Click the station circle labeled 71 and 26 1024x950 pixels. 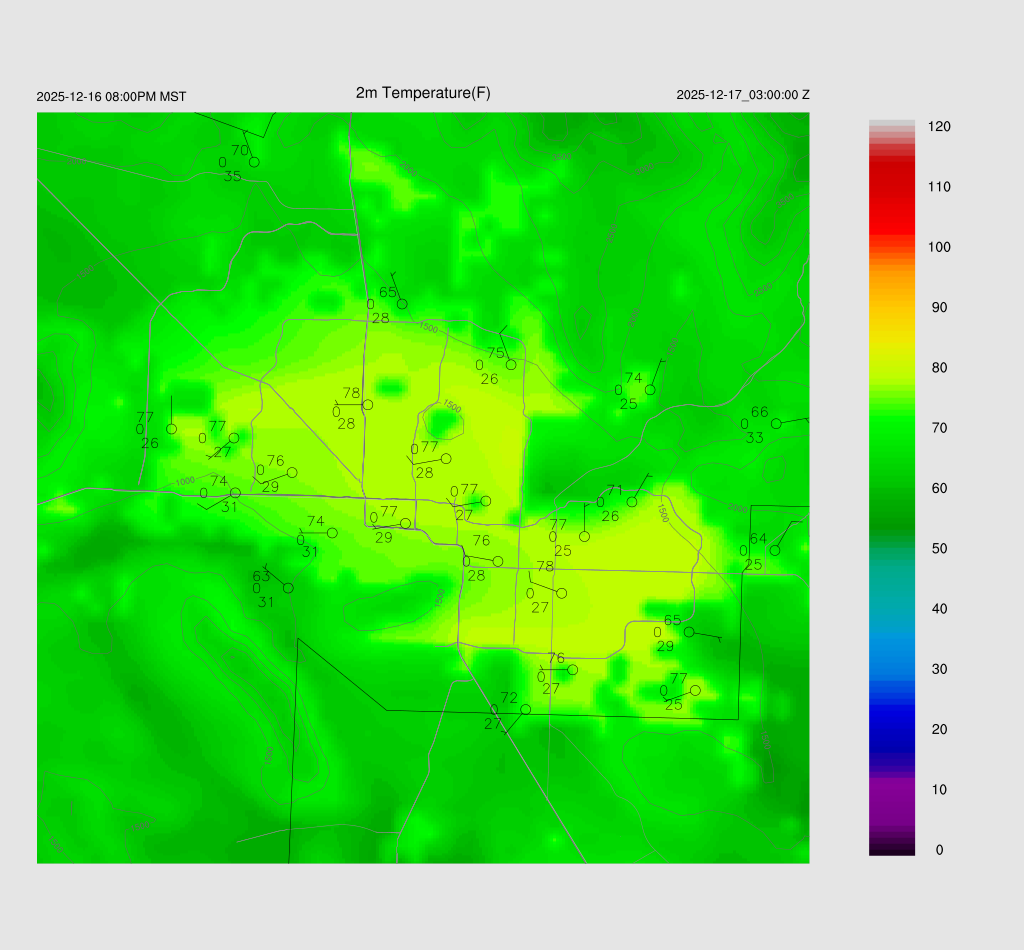pyautogui.click(x=632, y=502)
